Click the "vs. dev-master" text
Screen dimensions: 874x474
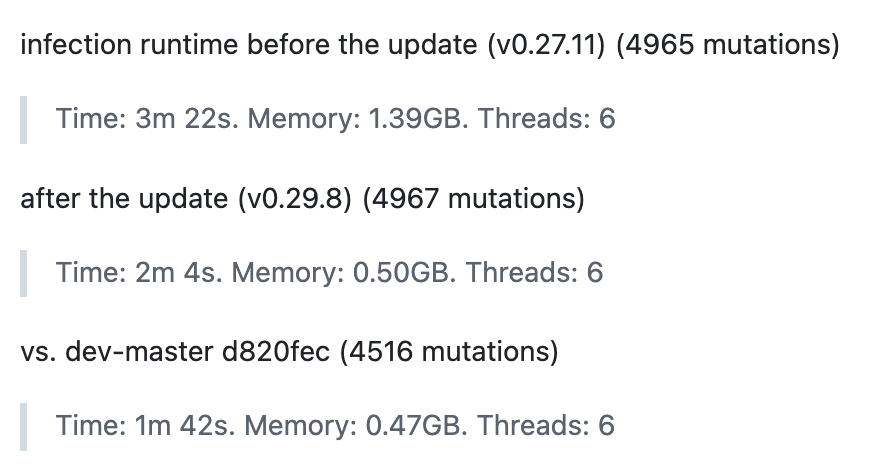click(x=116, y=352)
